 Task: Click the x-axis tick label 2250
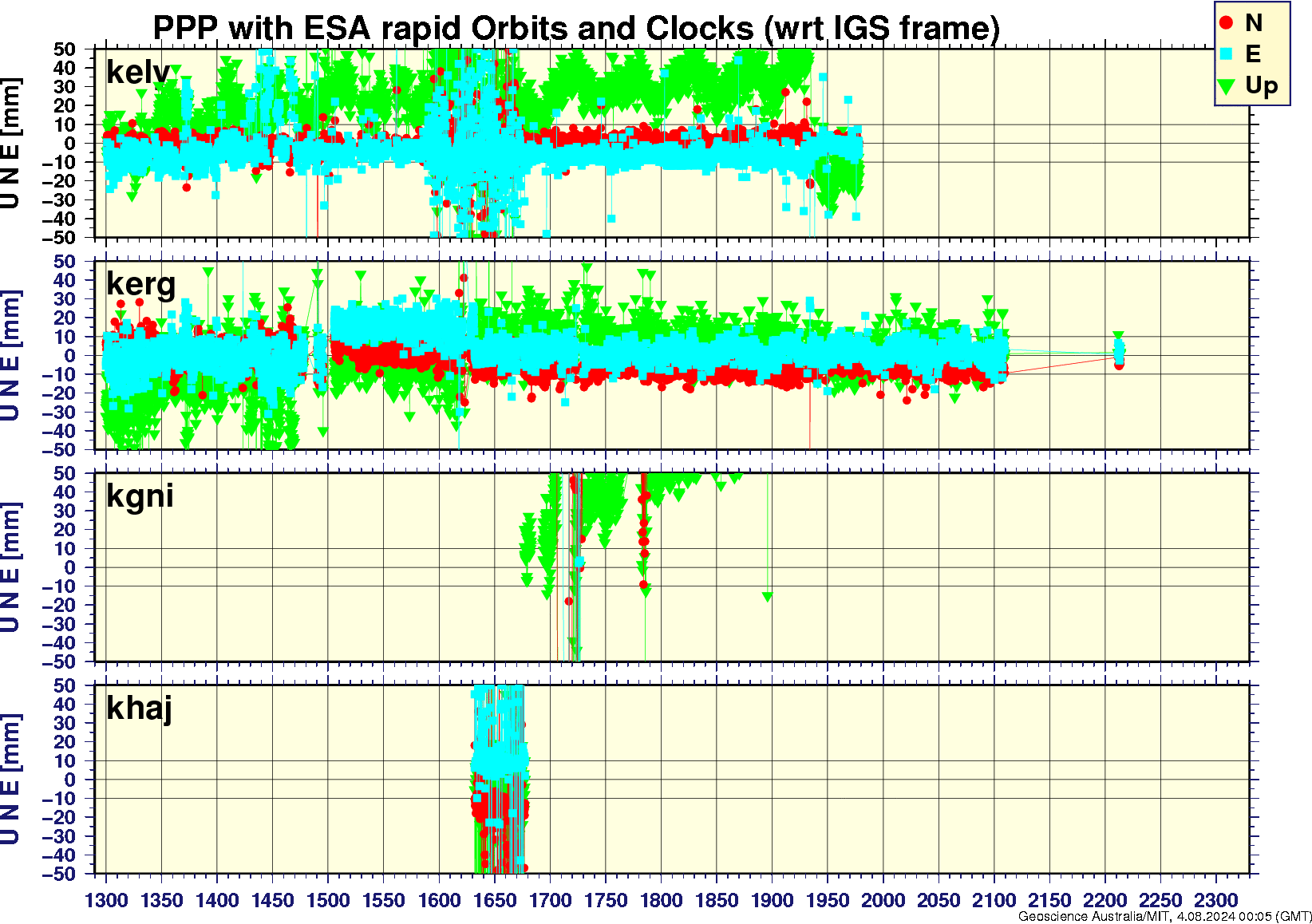click(1160, 900)
